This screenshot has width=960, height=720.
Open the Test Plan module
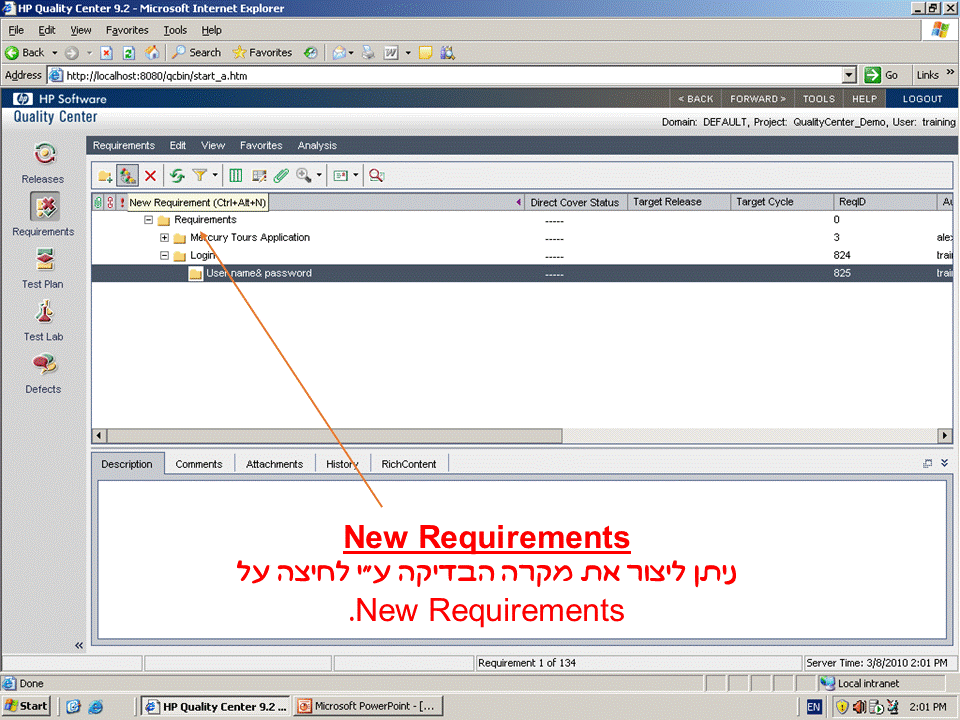click(43, 268)
